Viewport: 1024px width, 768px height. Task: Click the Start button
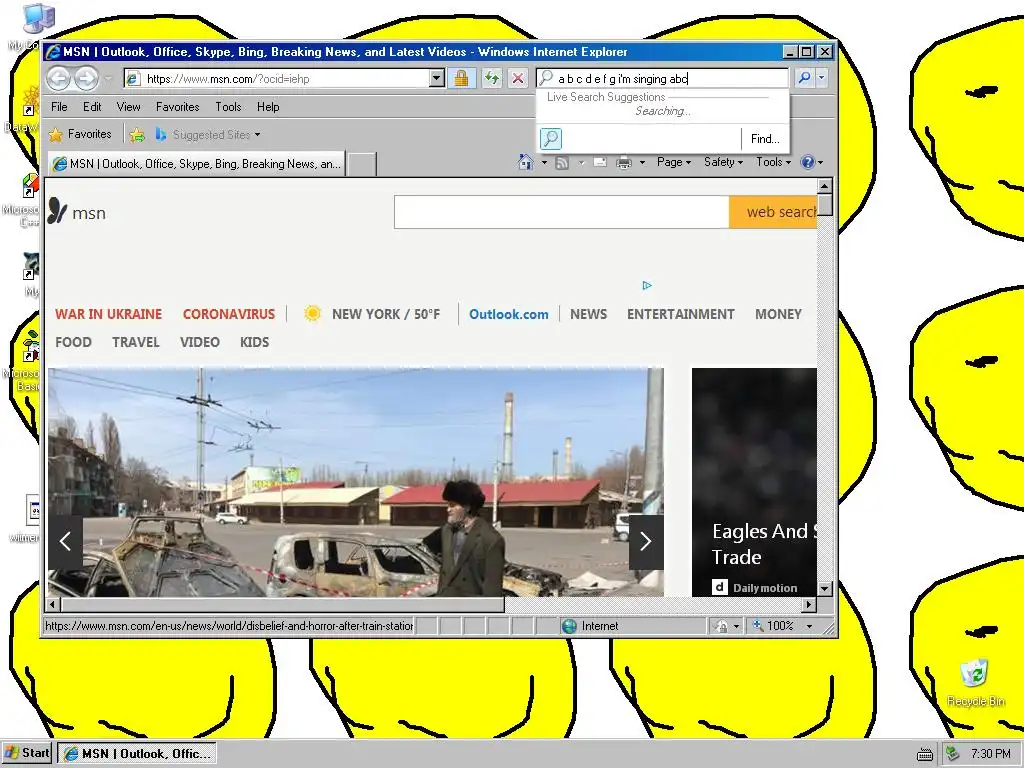point(27,754)
